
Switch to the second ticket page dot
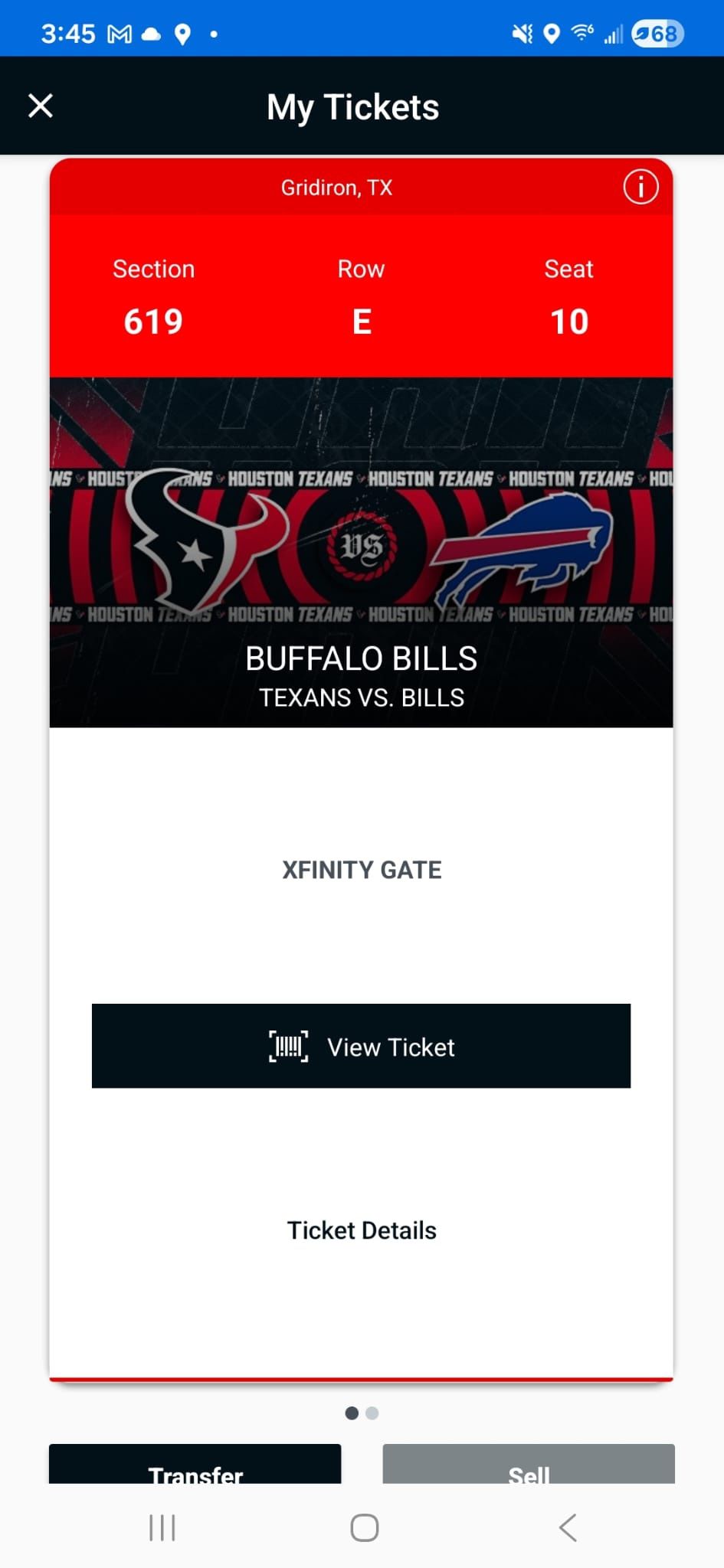[372, 1413]
